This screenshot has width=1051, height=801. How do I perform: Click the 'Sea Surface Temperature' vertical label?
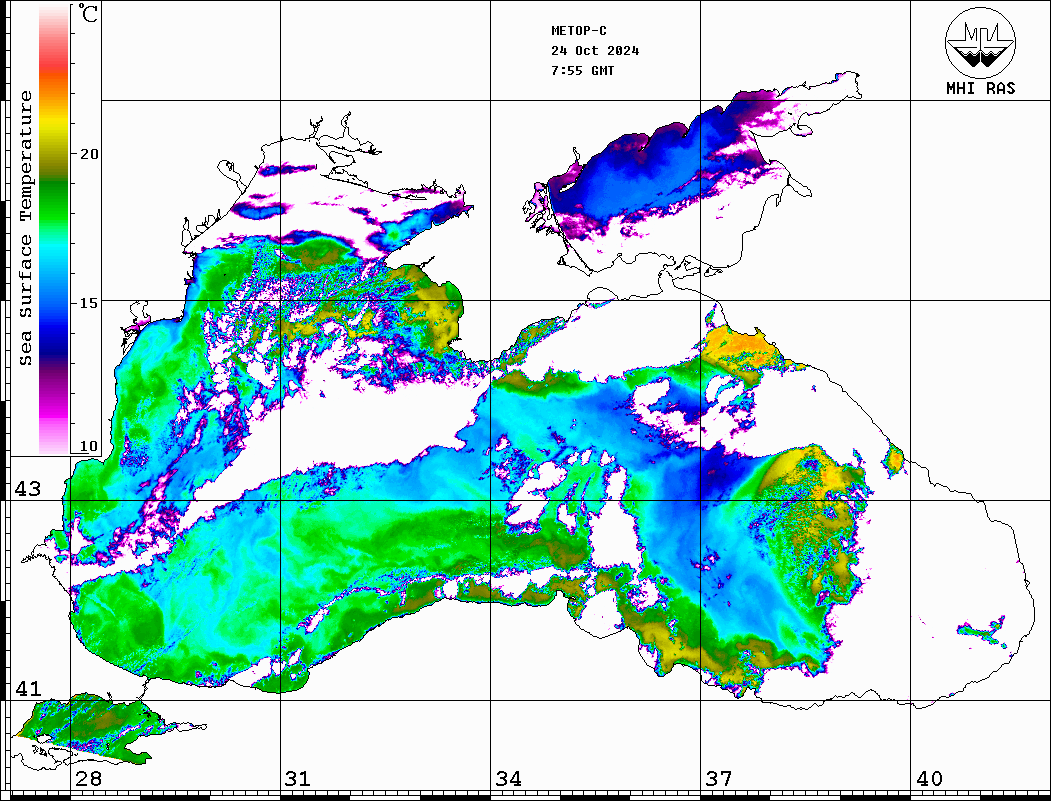tap(25, 228)
